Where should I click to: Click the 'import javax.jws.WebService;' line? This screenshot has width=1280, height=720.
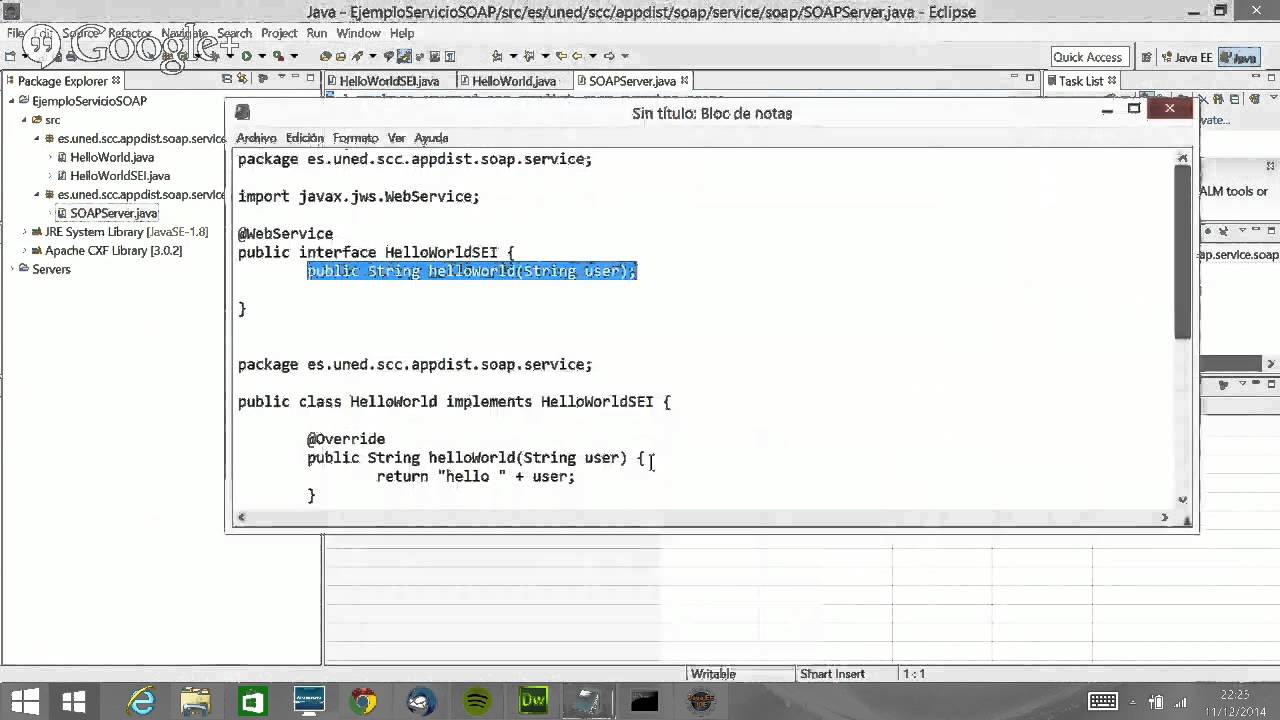[x=359, y=197]
